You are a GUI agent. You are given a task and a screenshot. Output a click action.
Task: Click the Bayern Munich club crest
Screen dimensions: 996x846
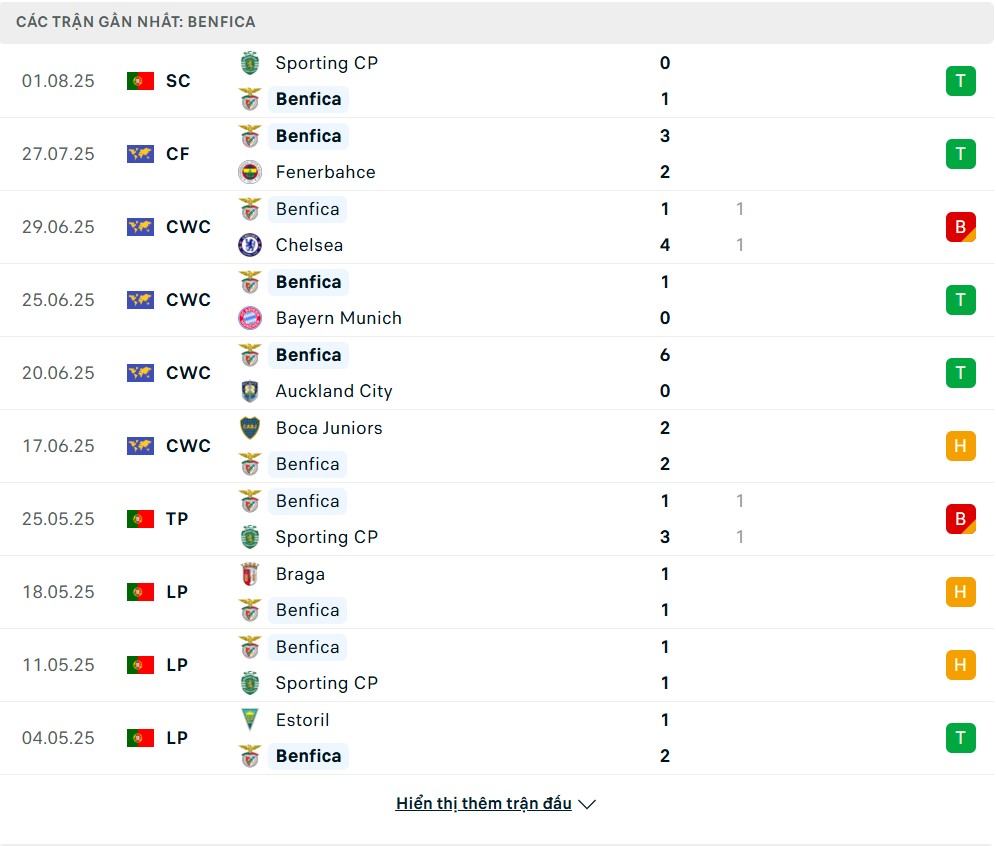pos(250,318)
